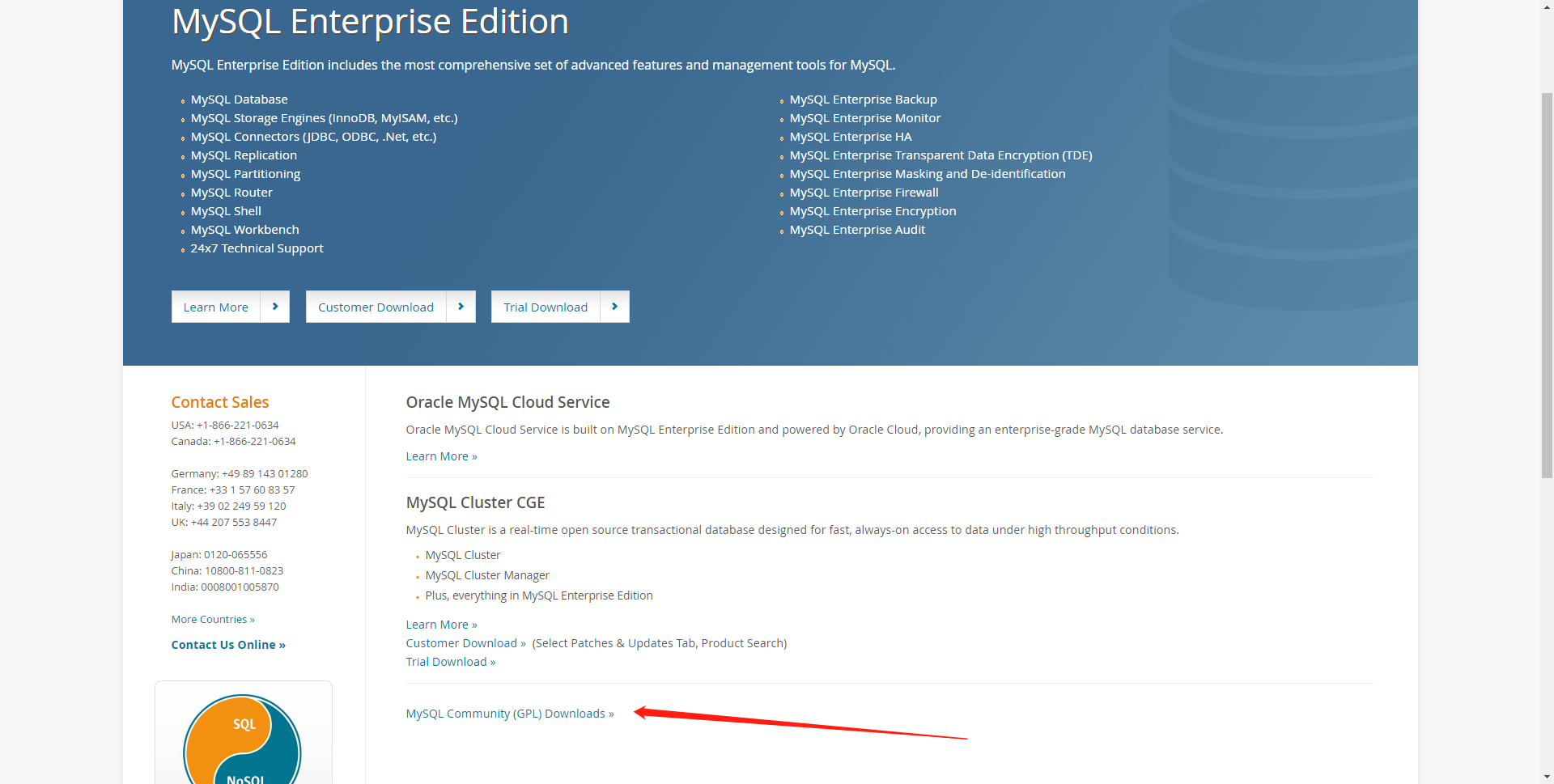Click the Learn More arrow icon

275,307
